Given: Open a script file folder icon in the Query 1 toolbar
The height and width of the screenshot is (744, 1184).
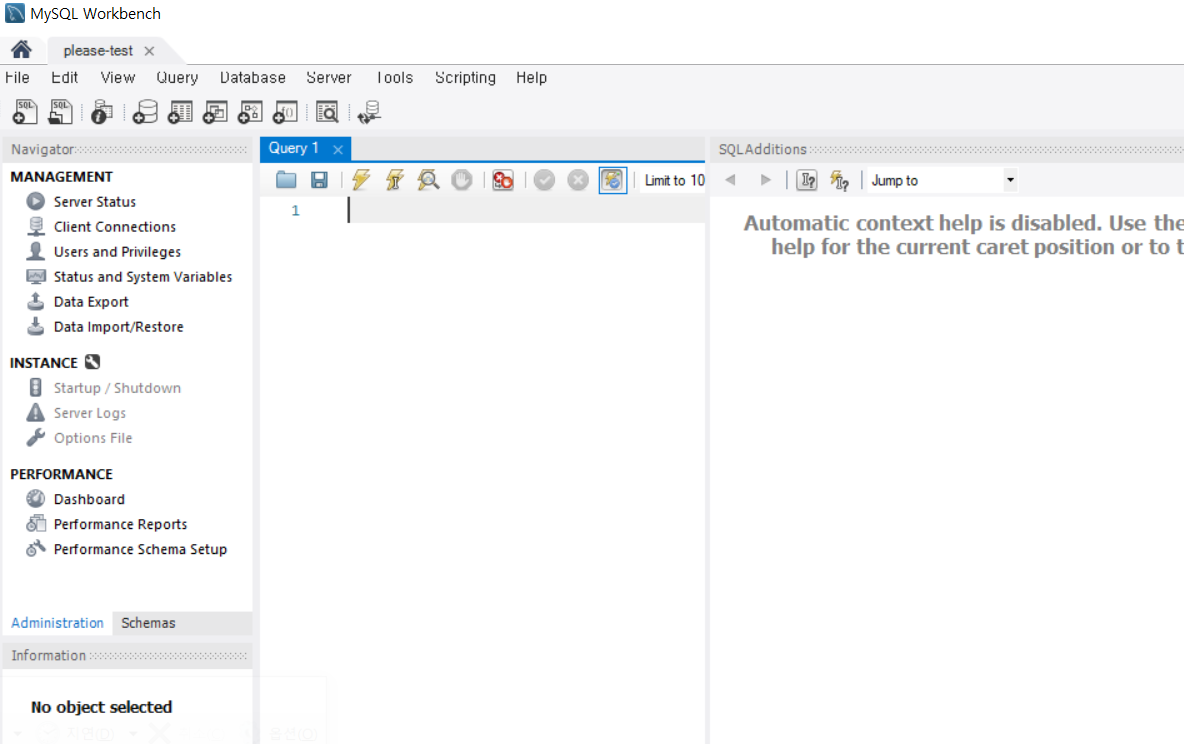Looking at the screenshot, I should [x=286, y=180].
